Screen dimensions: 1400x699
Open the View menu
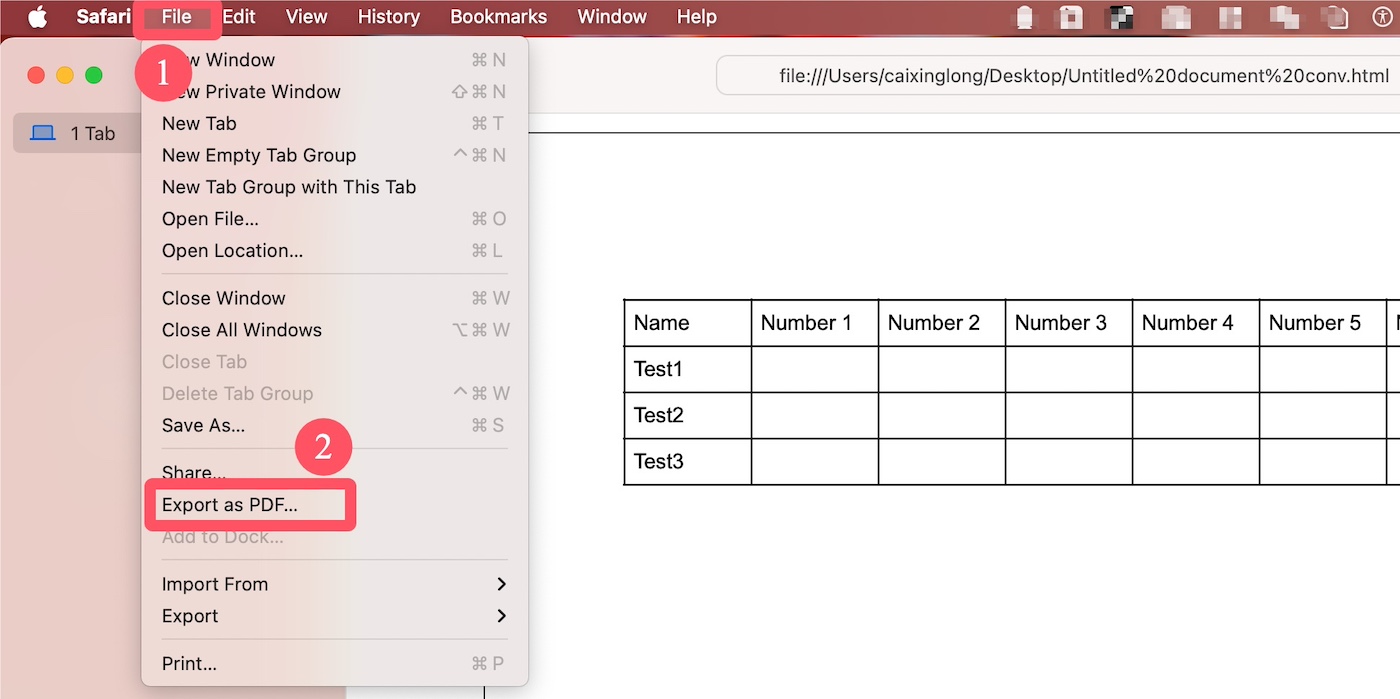pos(305,16)
